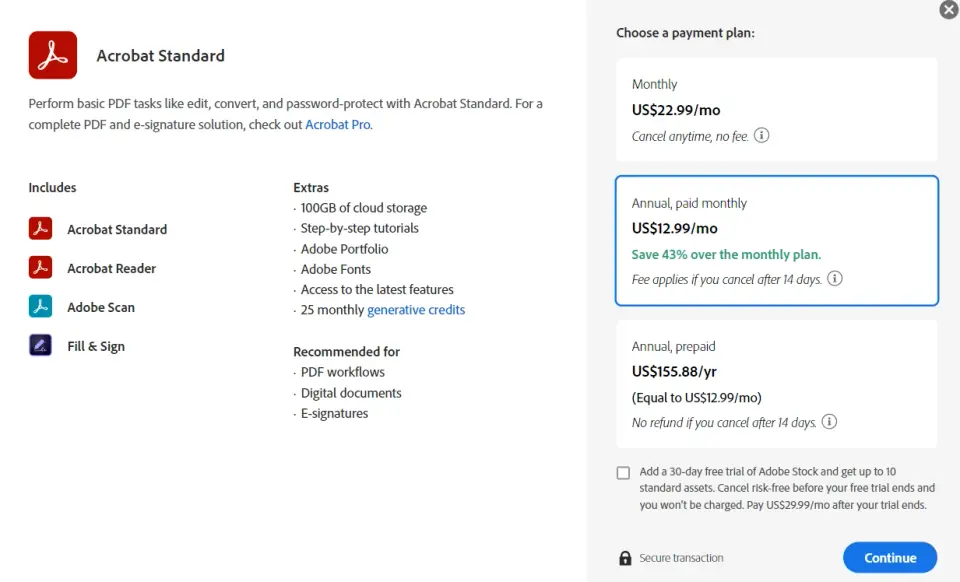Image resolution: width=960 pixels, height=582 pixels.
Task: Click the Save 43% savings message
Action: 725,254
